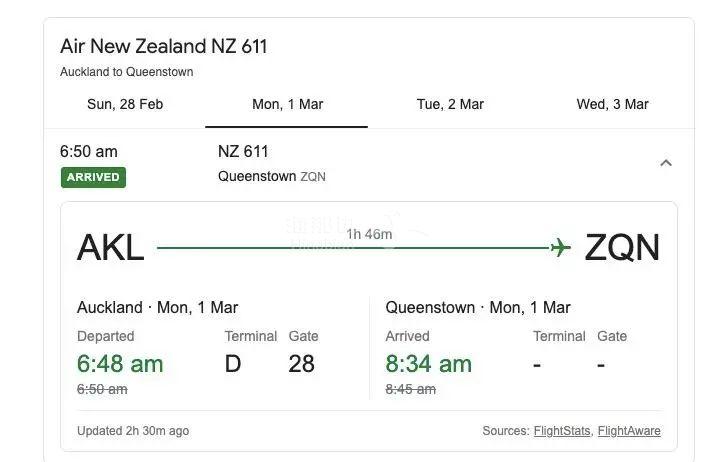This screenshot has height=462, width=719.
Task: Click the AKL airport code
Action: tap(110, 248)
